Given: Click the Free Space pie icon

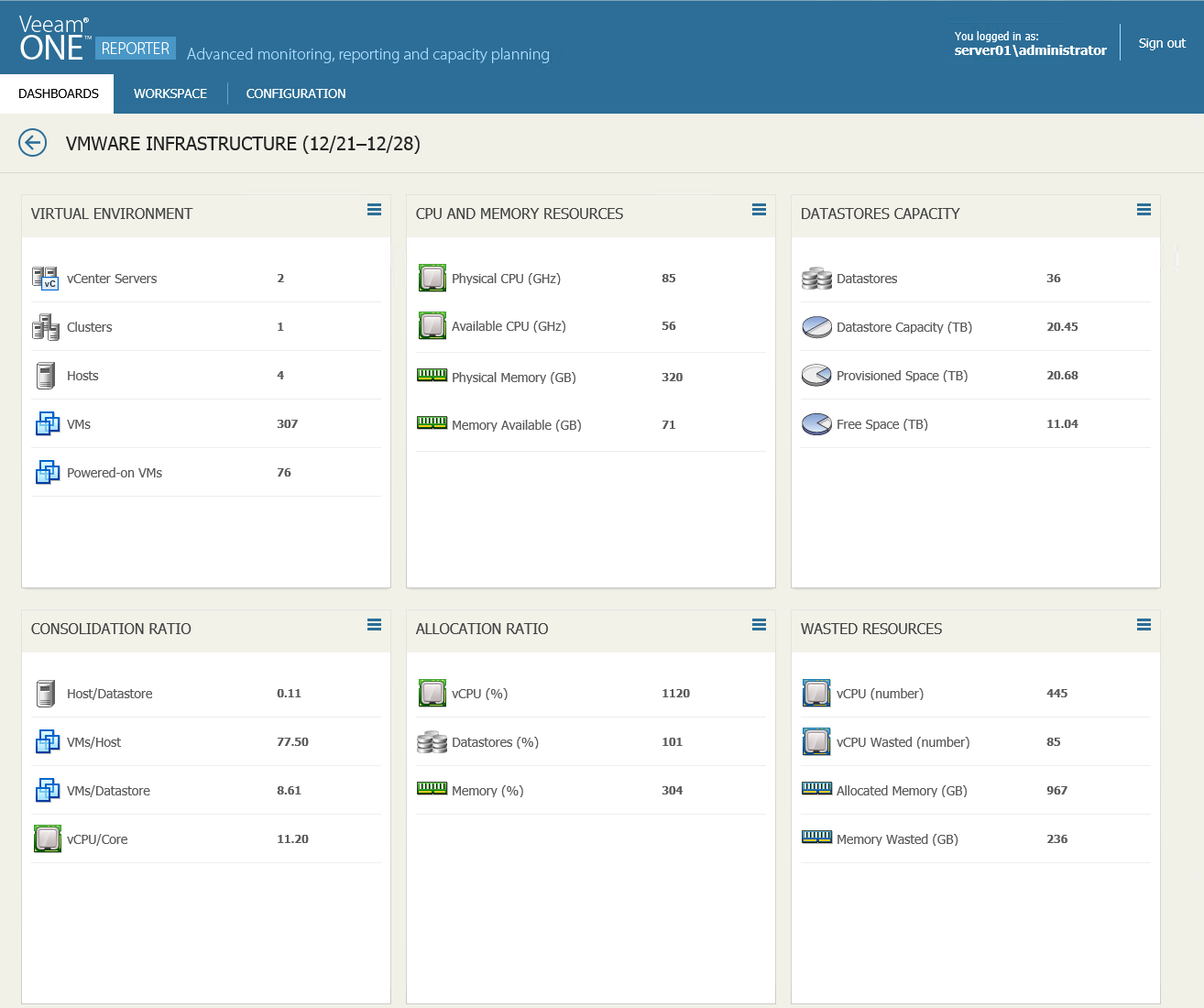Looking at the screenshot, I should click(816, 424).
